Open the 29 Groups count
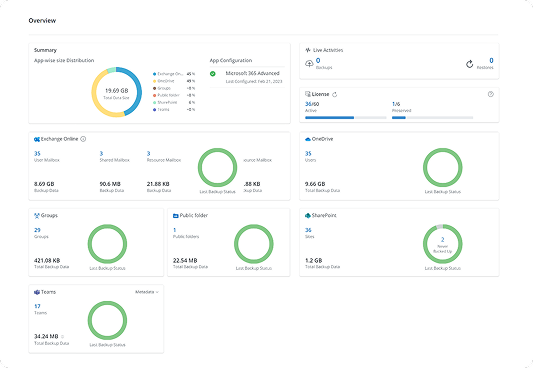 pos(37,230)
